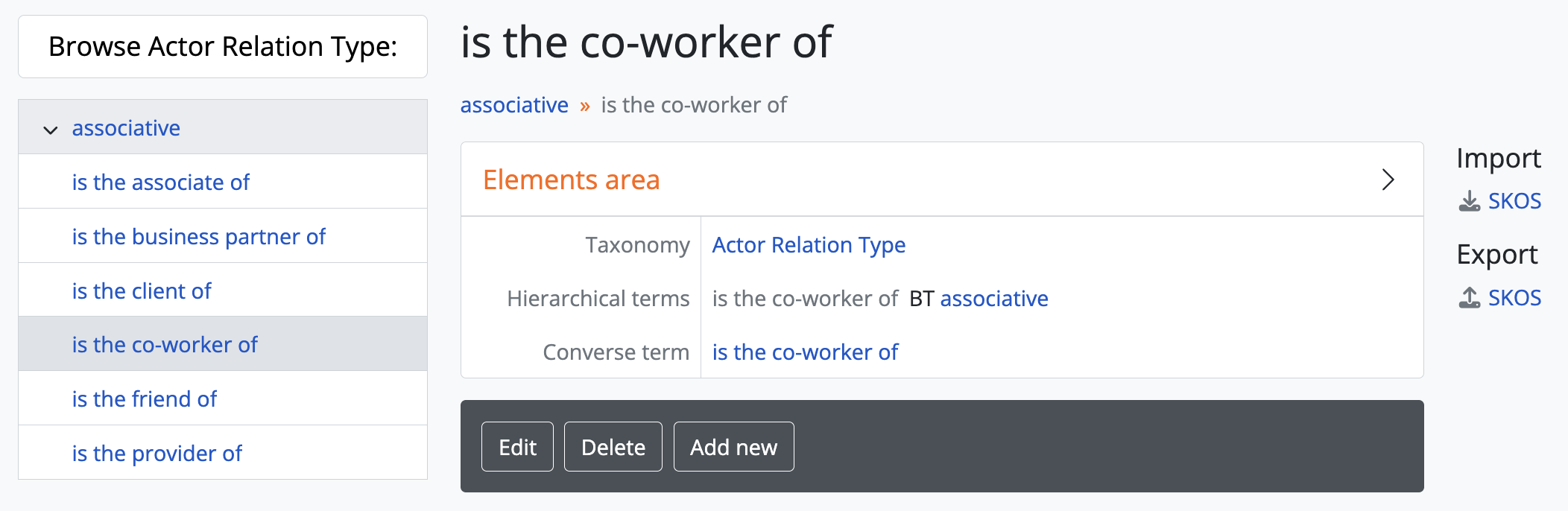Image resolution: width=1568 pixels, height=511 pixels.
Task: Click the Add new button
Action: point(733,447)
